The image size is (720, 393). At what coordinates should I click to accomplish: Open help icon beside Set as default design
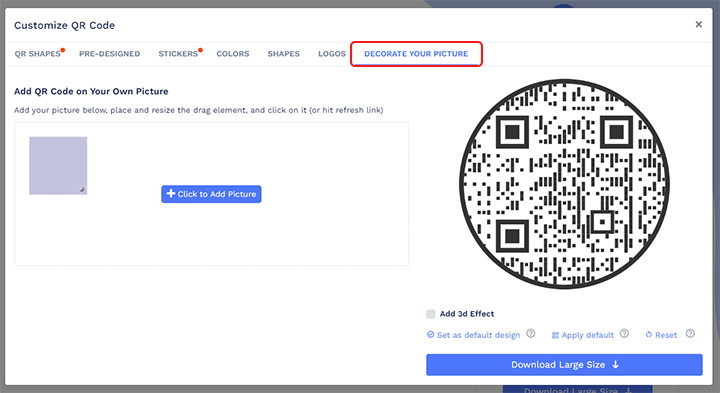[x=530, y=334]
